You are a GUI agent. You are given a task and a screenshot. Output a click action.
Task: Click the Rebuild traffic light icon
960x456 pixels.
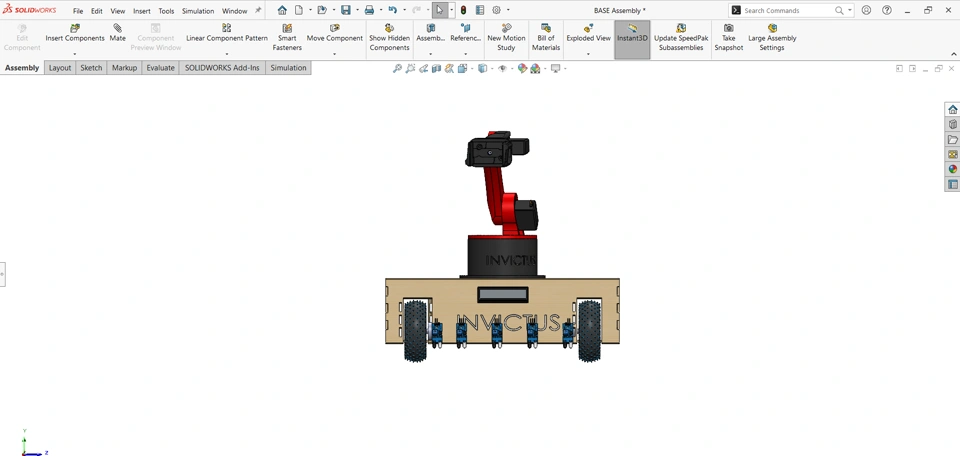[463, 10]
